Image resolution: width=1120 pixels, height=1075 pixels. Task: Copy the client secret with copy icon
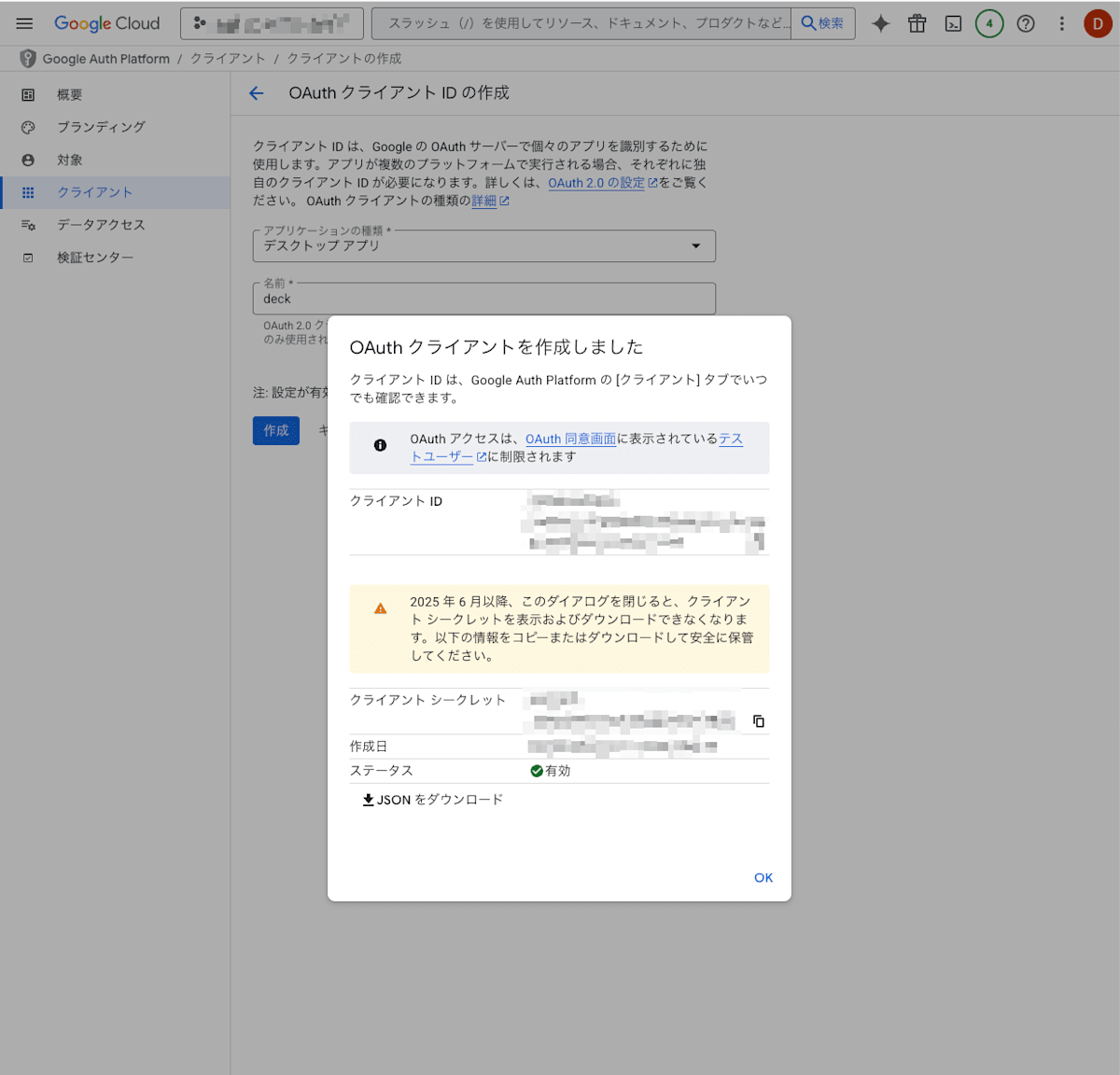[759, 721]
